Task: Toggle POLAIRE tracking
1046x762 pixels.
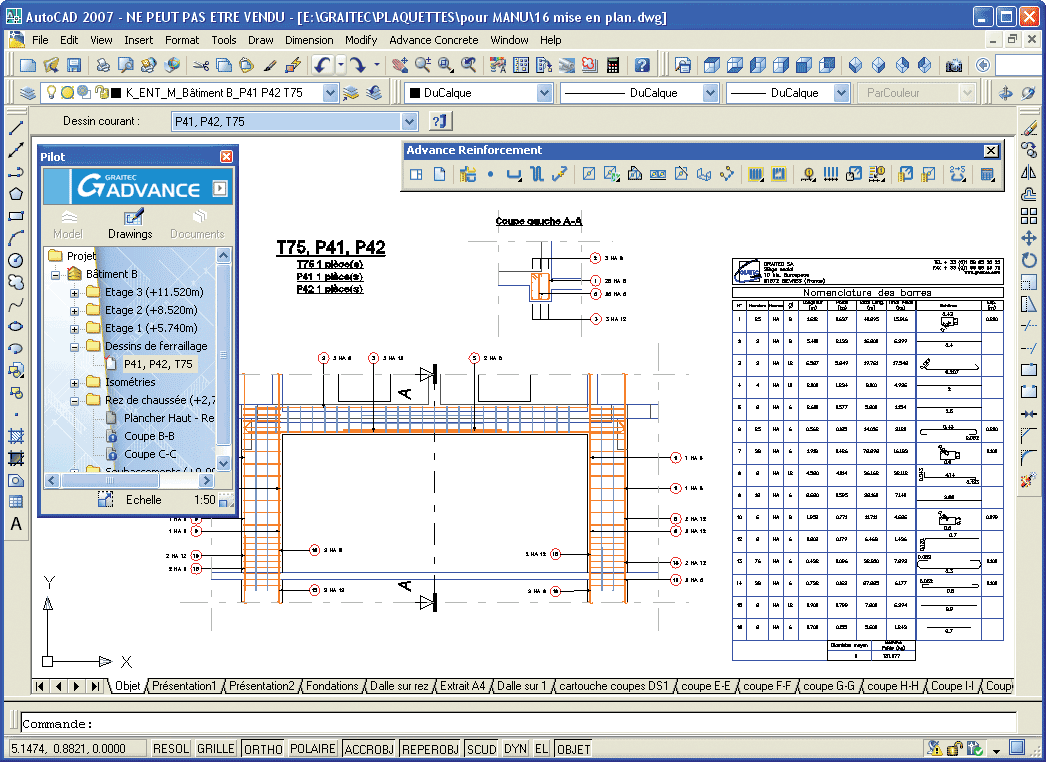Action: click(312, 749)
